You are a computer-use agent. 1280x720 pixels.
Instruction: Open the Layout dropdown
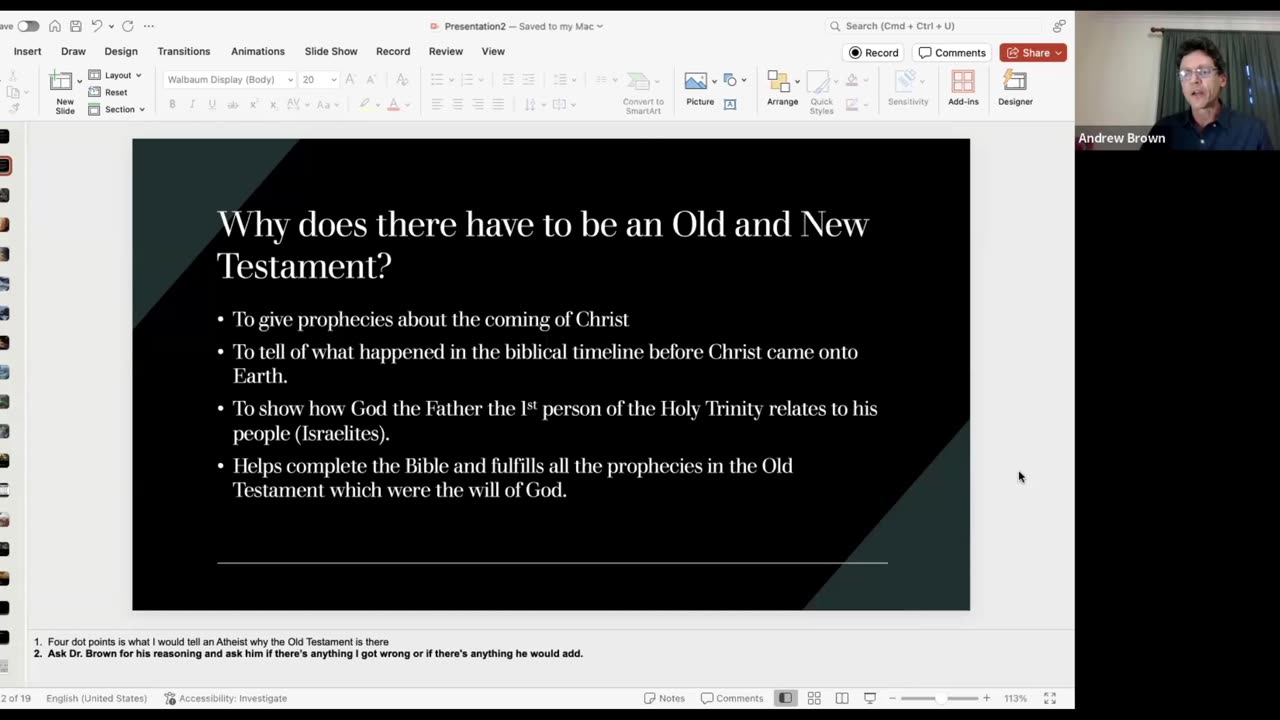point(115,75)
